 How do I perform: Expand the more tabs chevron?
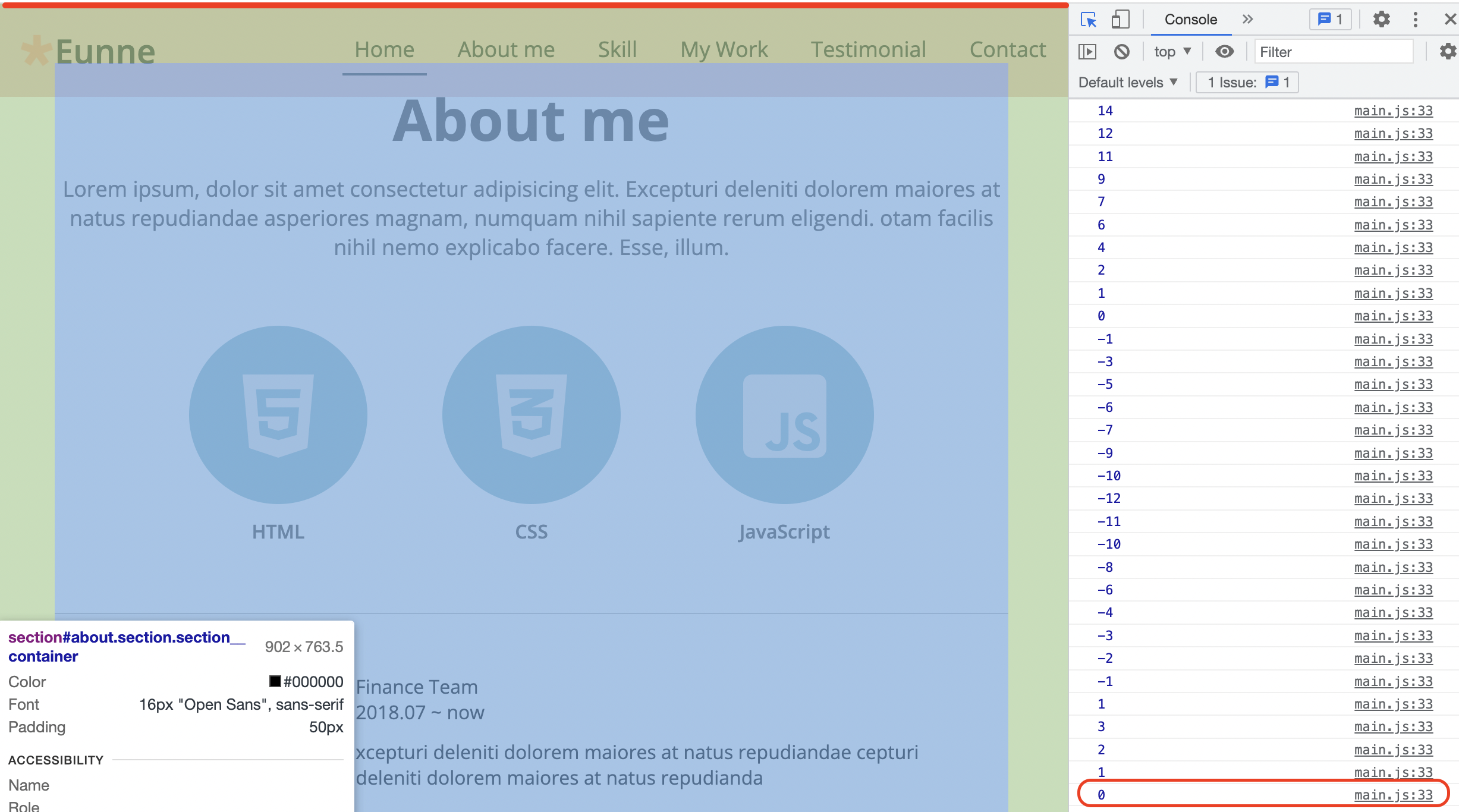(1247, 20)
